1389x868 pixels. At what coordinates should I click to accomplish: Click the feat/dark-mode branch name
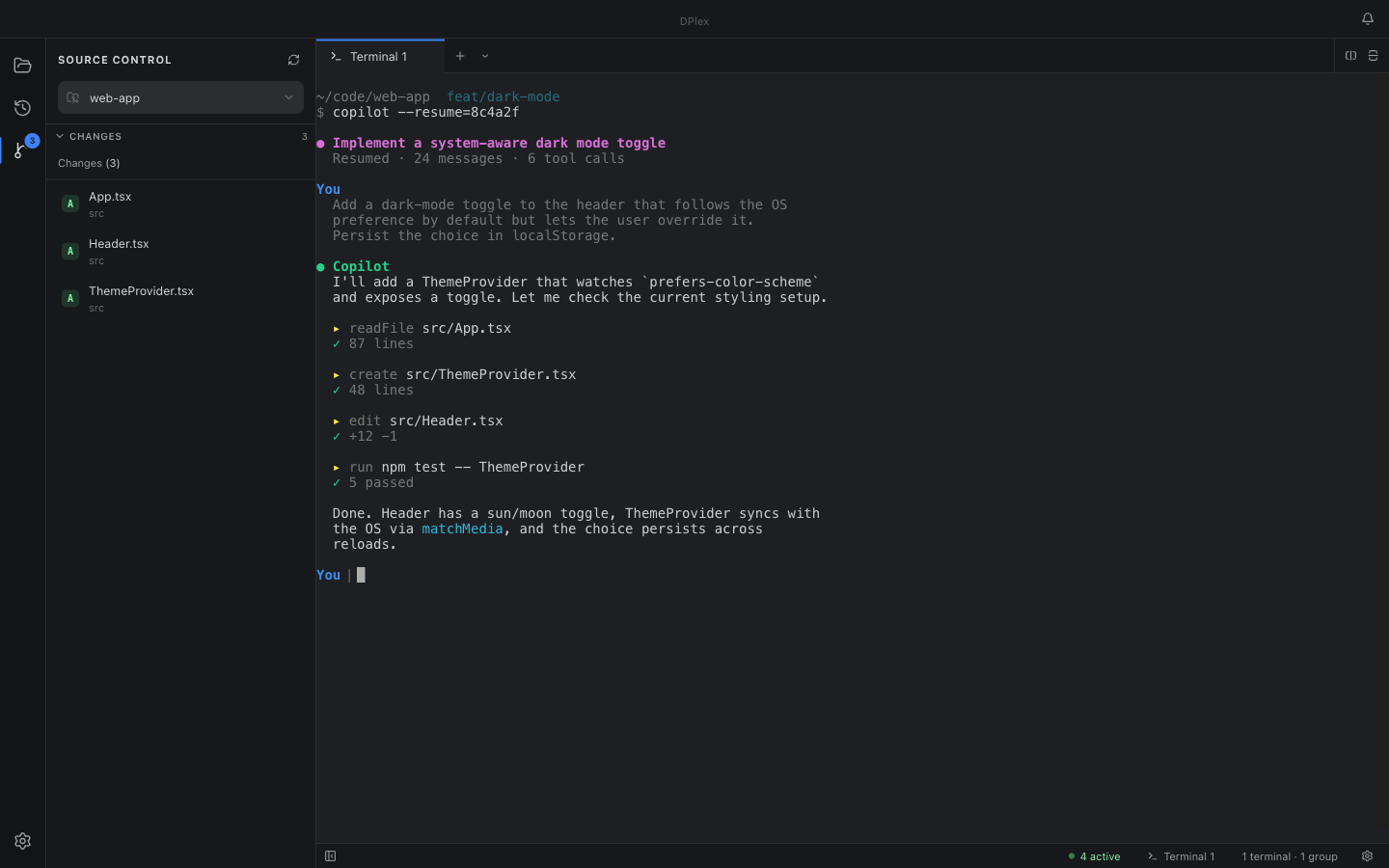pos(503,96)
